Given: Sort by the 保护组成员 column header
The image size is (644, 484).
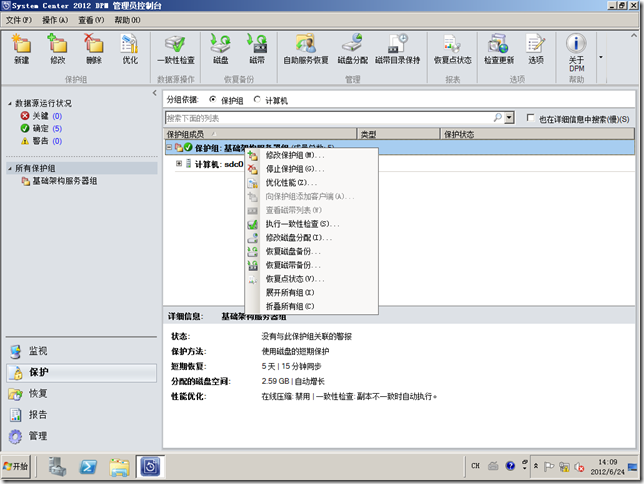Looking at the screenshot, I should coord(260,134).
